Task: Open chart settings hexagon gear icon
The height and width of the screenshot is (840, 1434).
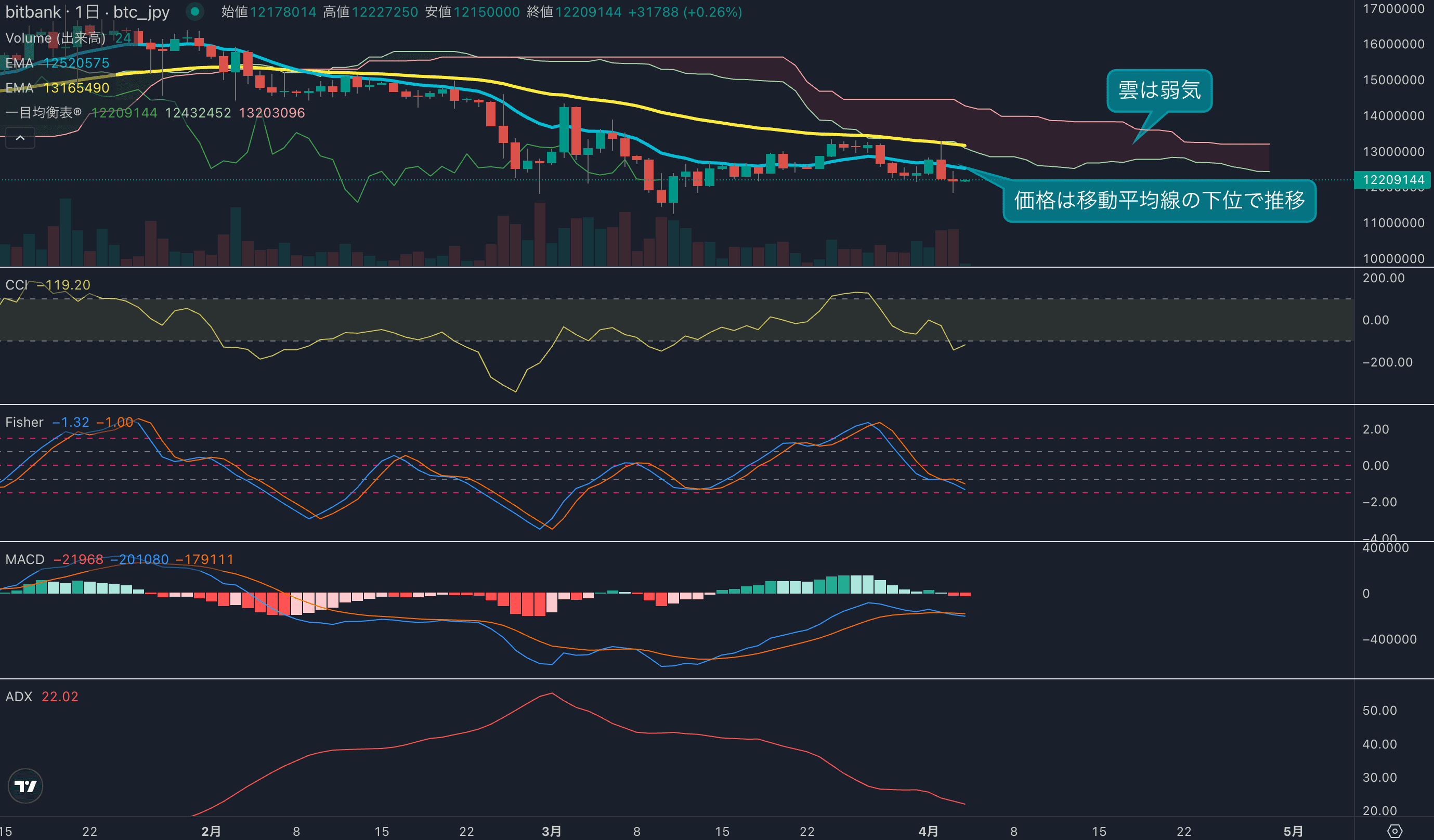Action: (x=1394, y=831)
